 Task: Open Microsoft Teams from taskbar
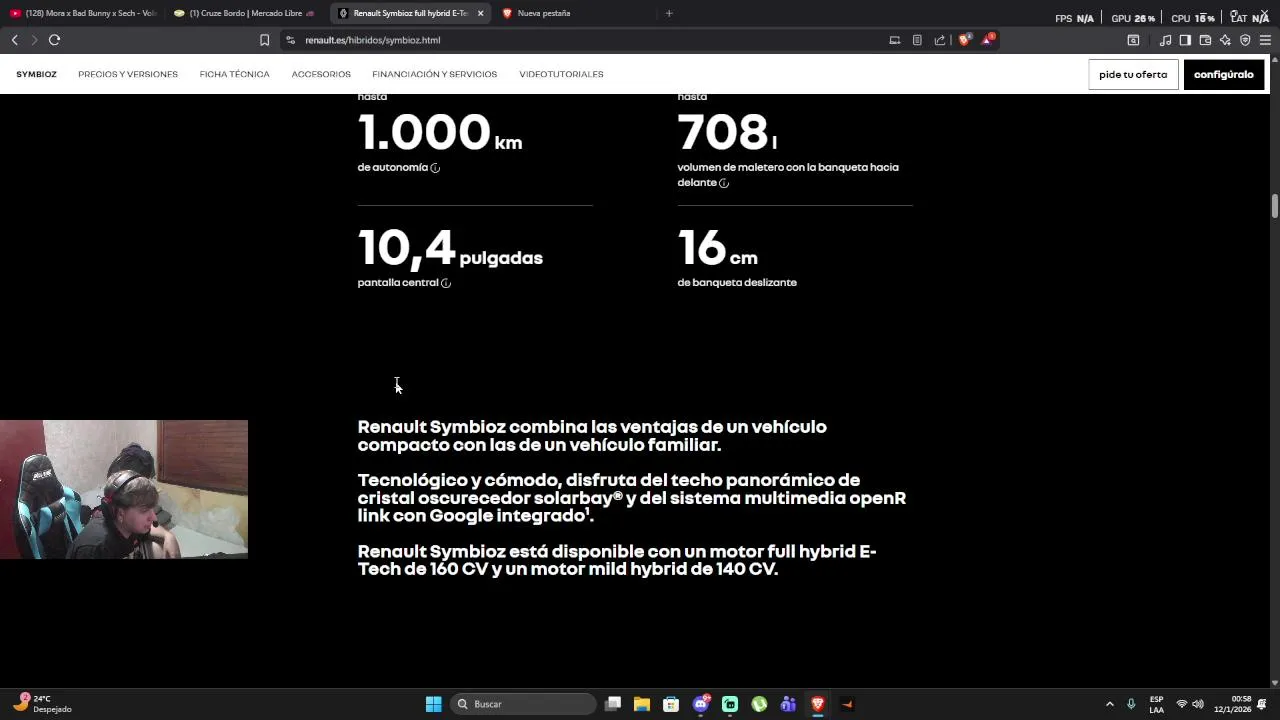tap(788, 704)
